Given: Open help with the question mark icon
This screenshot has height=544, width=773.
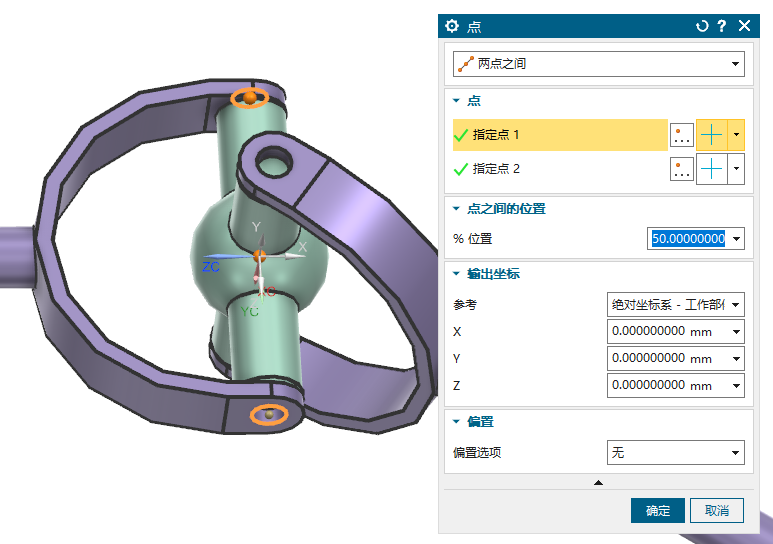Looking at the screenshot, I should pyautogui.click(x=722, y=26).
